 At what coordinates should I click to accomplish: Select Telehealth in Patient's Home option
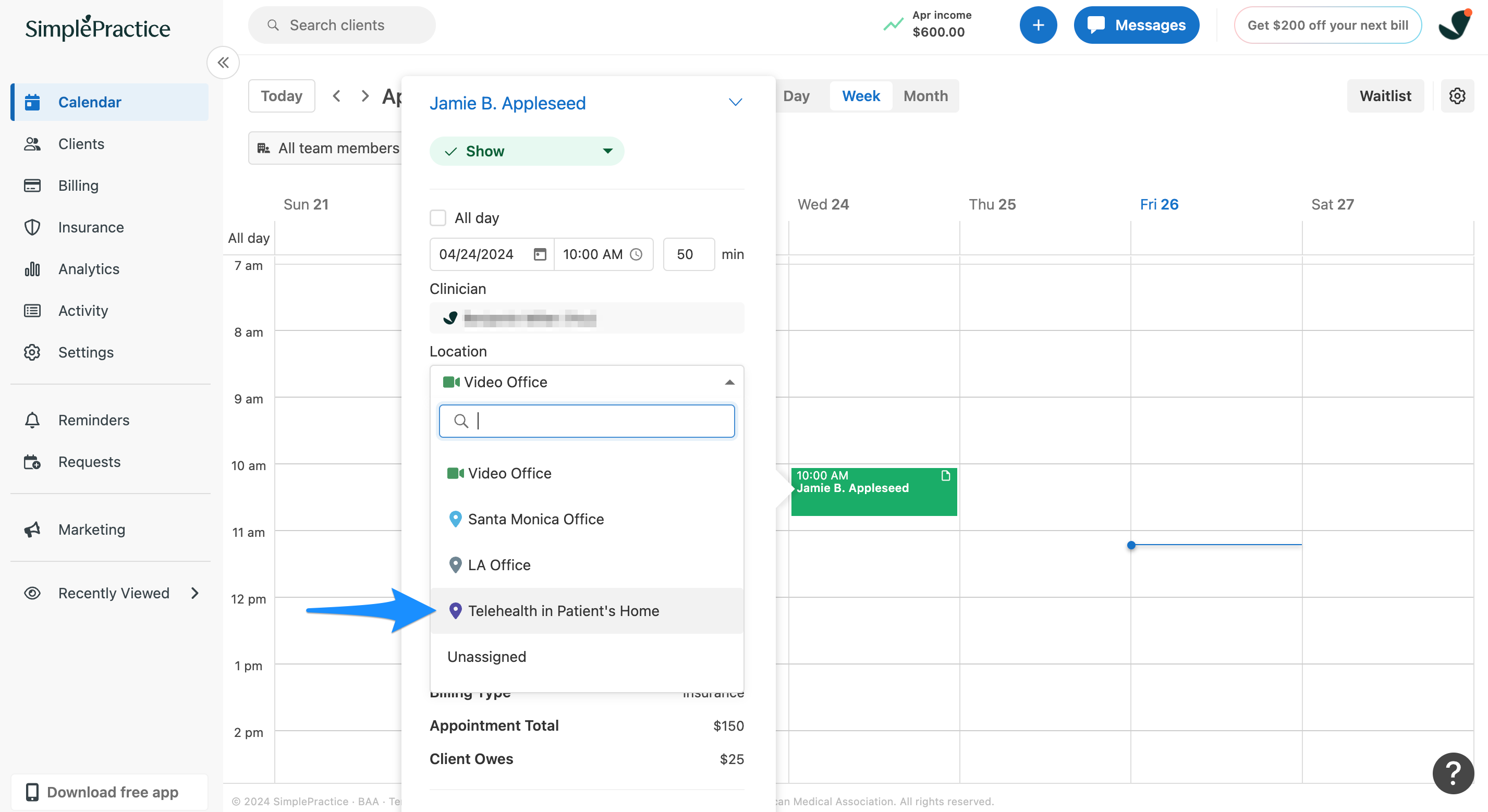563,610
